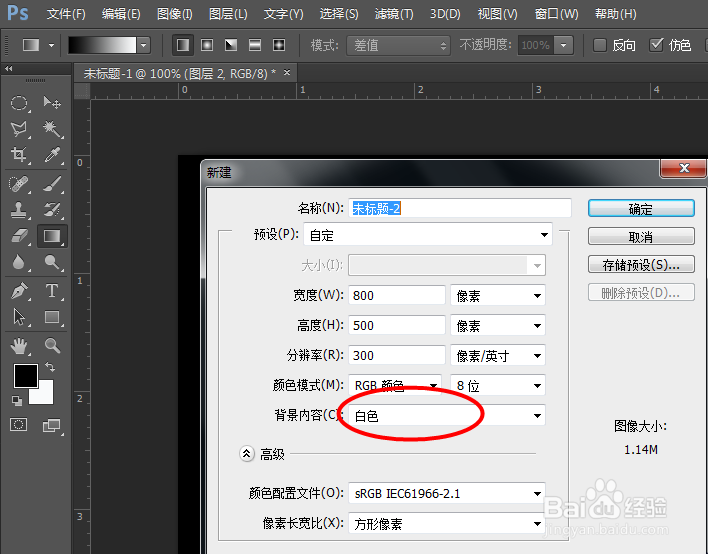The width and height of the screenshot is (708, 554).
Task: Open the 文件(F) menu
Action: 66,14
